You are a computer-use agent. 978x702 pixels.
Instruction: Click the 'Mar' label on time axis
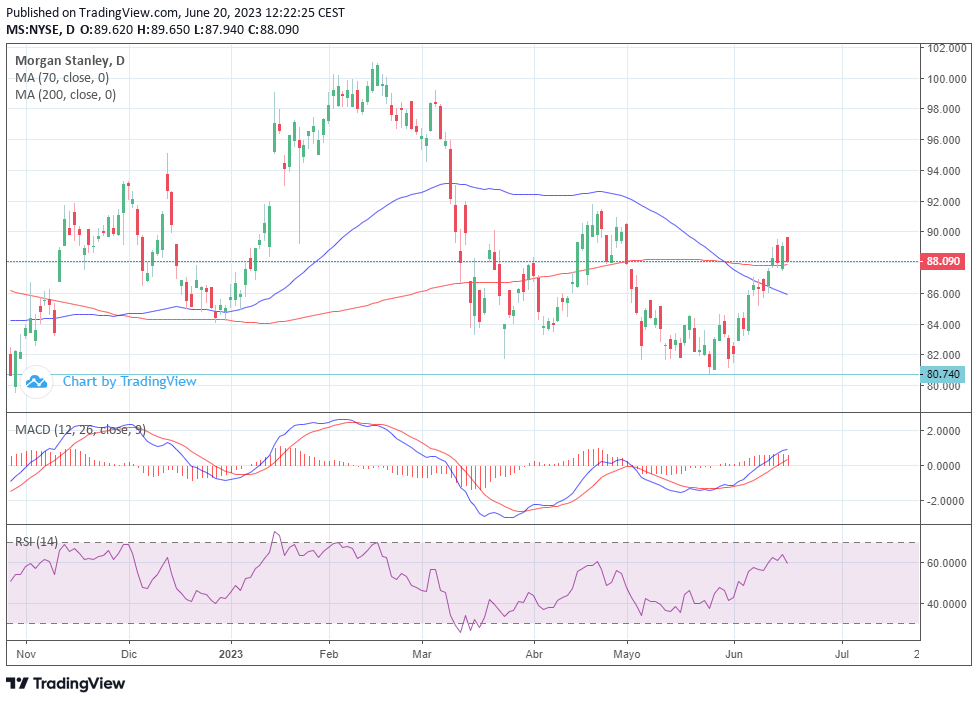pos(422,654)
